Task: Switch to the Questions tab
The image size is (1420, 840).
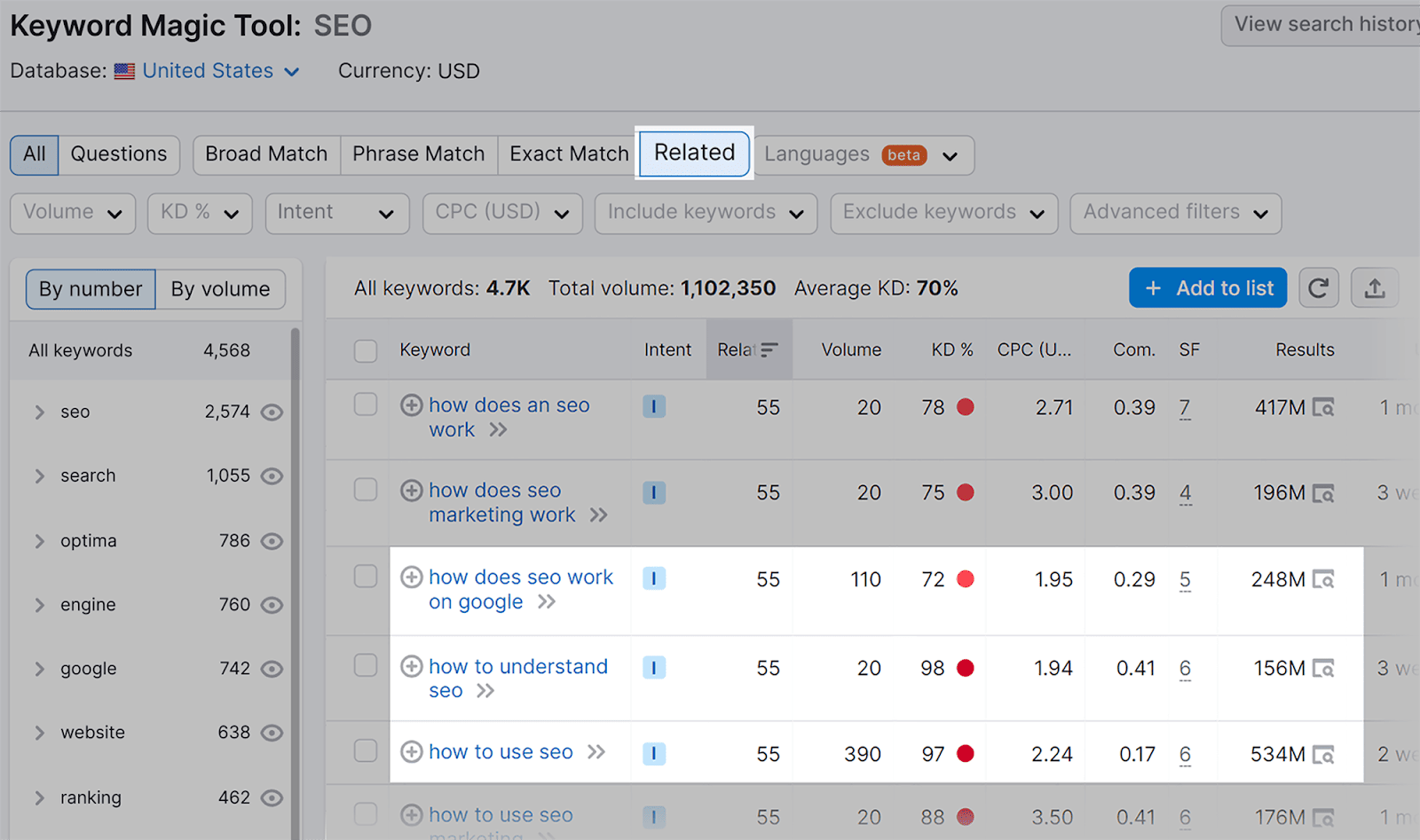Action: 118,154
